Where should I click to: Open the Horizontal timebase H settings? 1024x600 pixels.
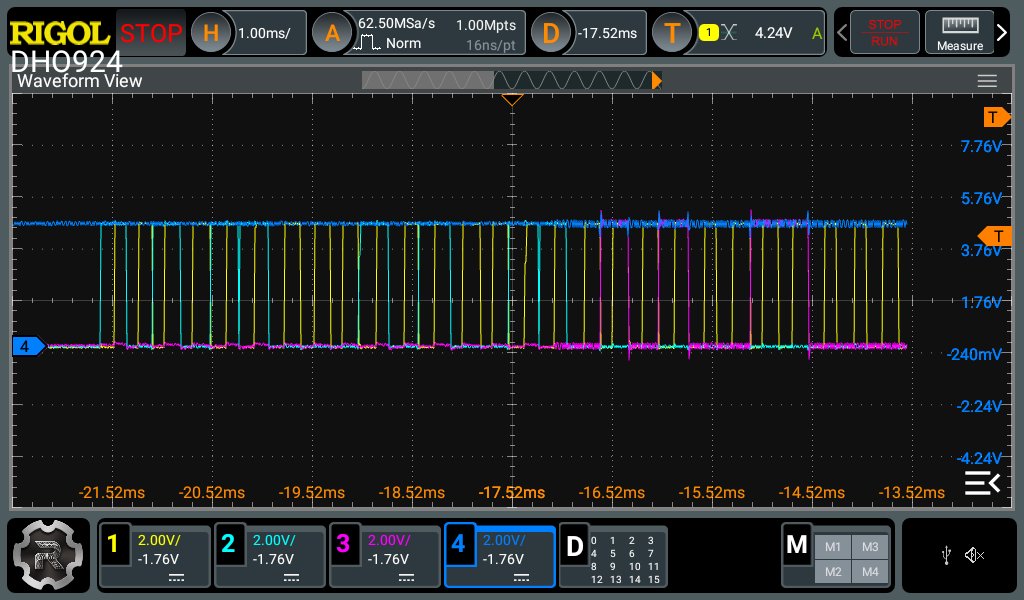[x=210, y=33]
